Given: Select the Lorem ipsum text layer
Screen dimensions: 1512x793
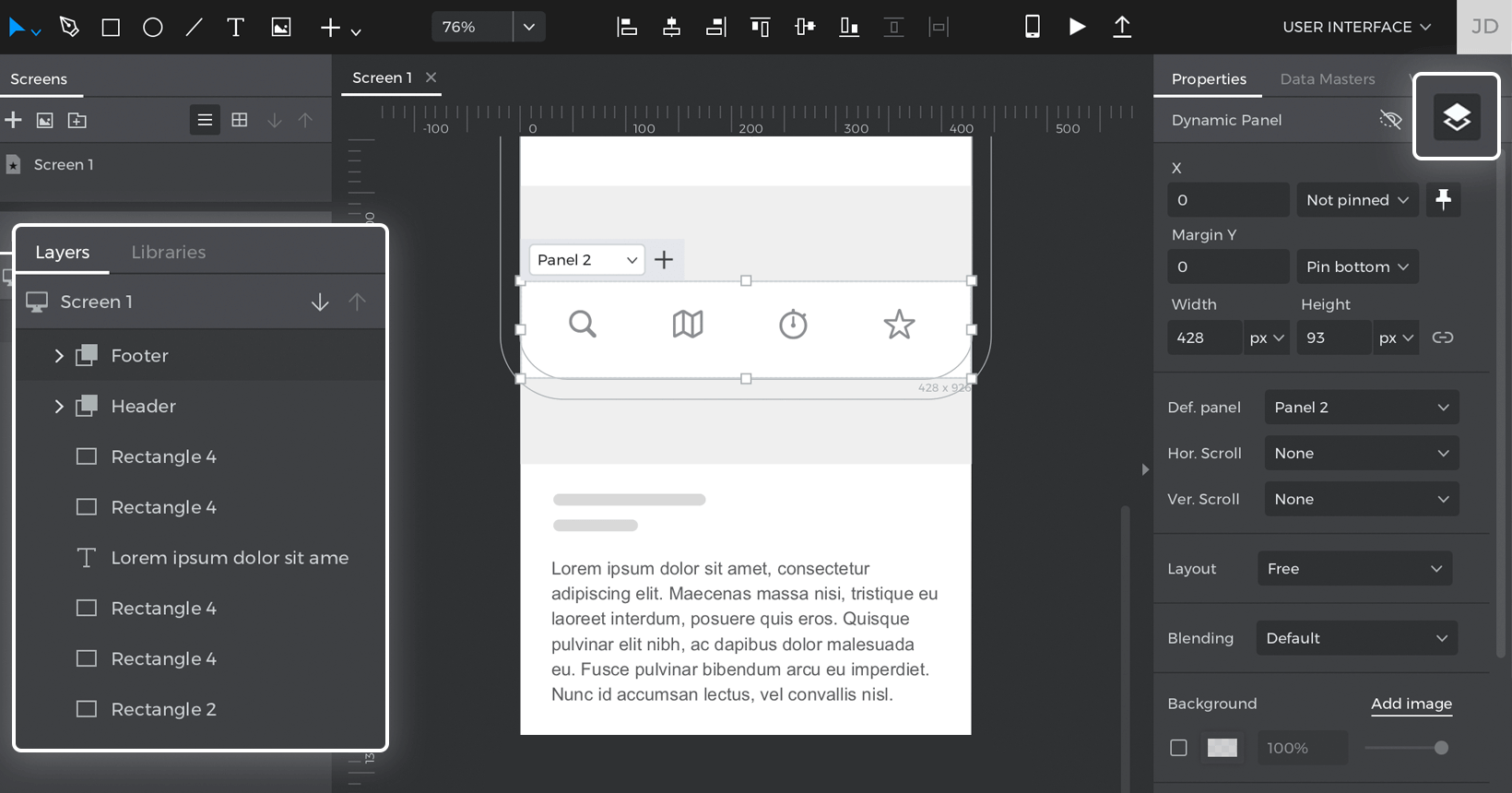Looking at the screenshot, I should coord(201,558).
